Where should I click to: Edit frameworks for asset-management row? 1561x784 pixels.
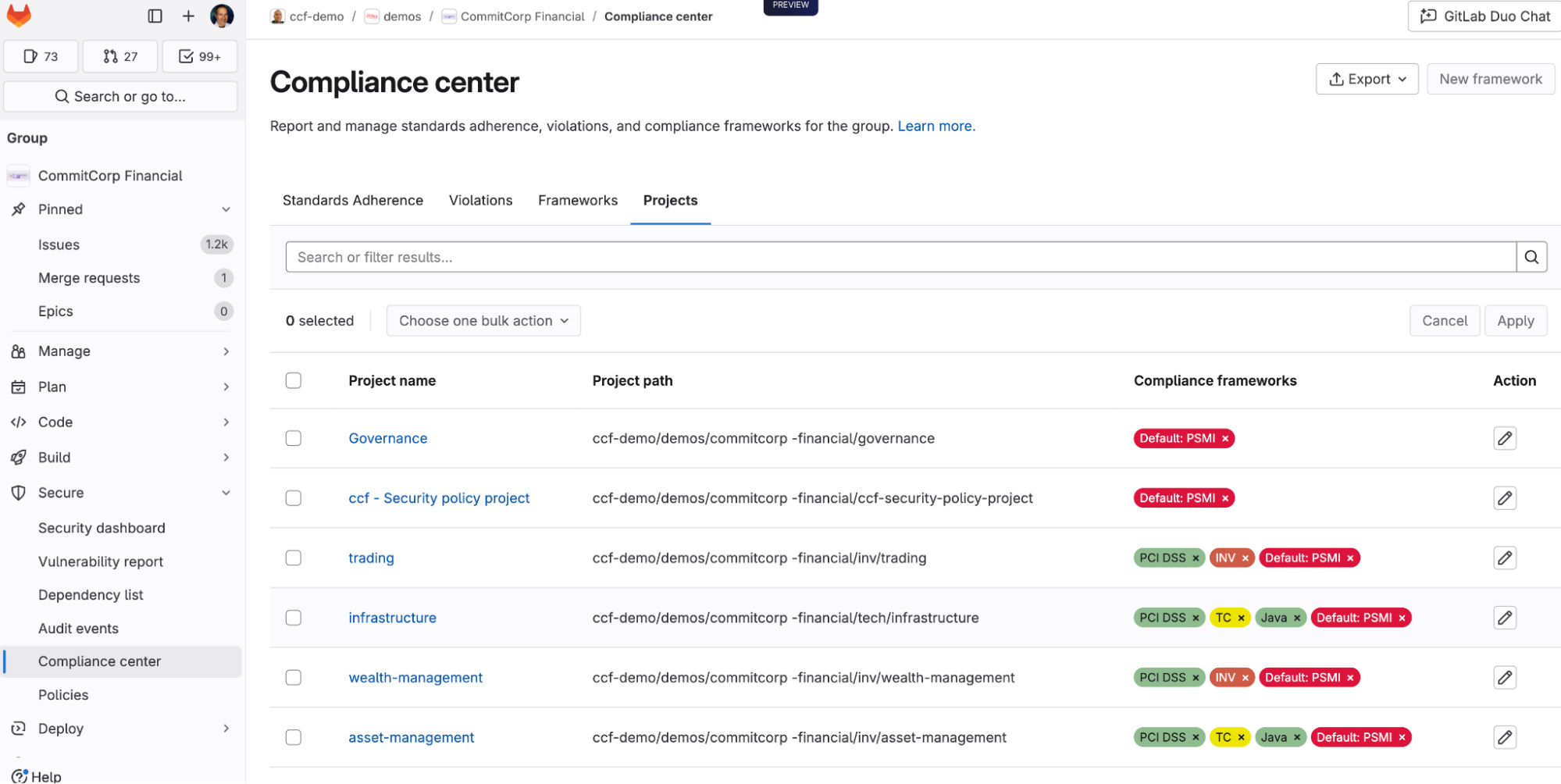1504,737
